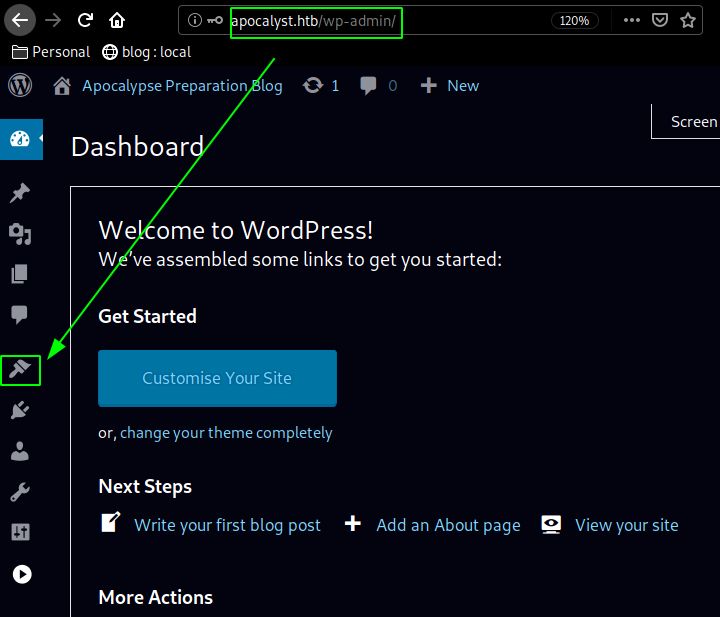Open the Posts pushpin sidebar icon

[20, 193]
